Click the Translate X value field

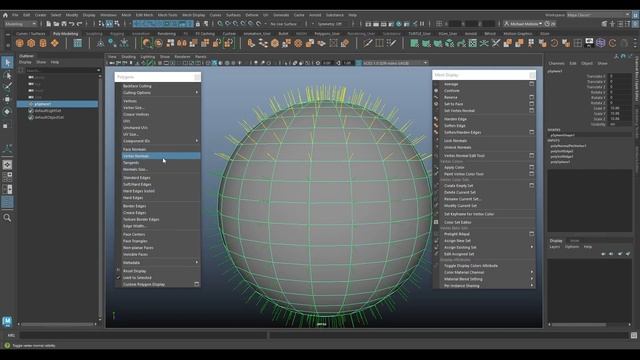(620, 76)
